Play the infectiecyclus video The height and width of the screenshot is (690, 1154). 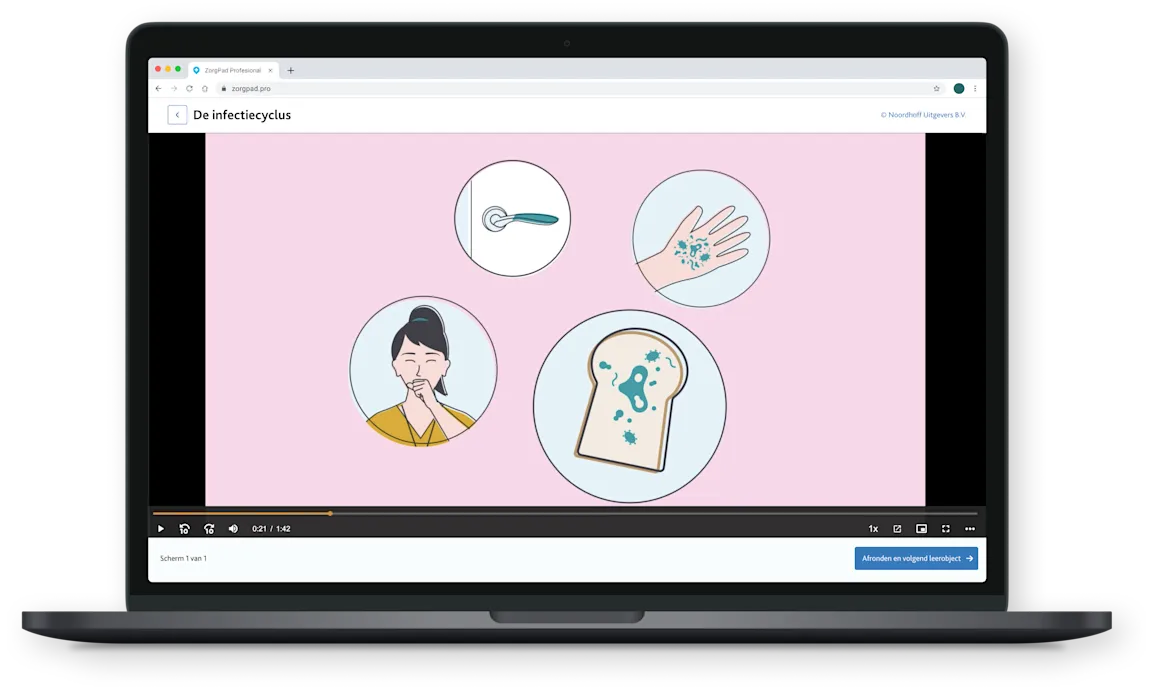[160, 528]
